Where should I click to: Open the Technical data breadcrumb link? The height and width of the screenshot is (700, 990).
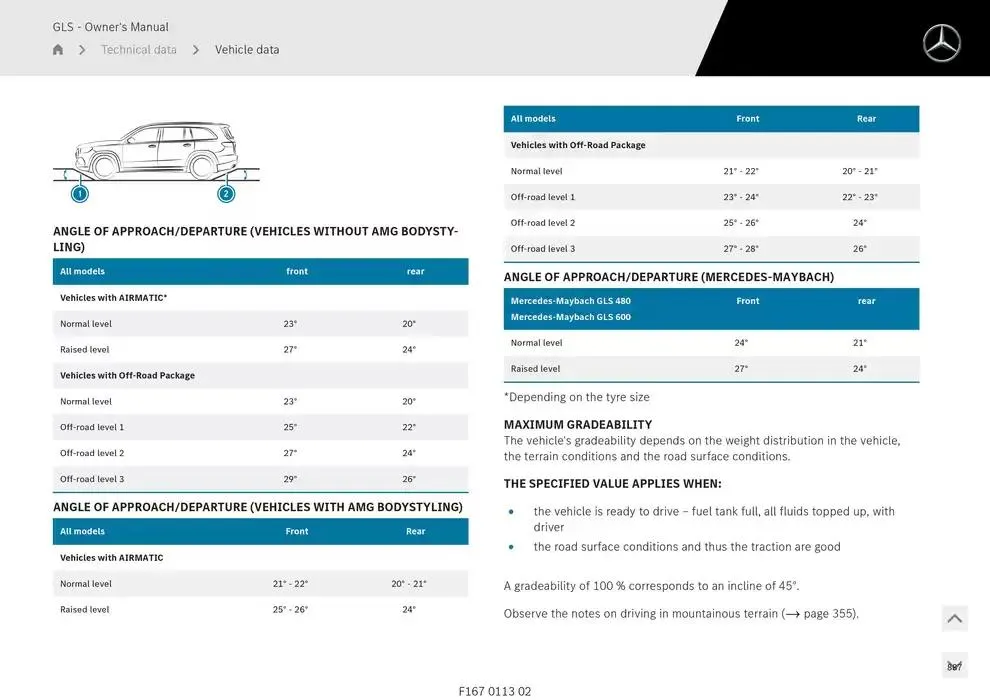click(x=139, y=49)
